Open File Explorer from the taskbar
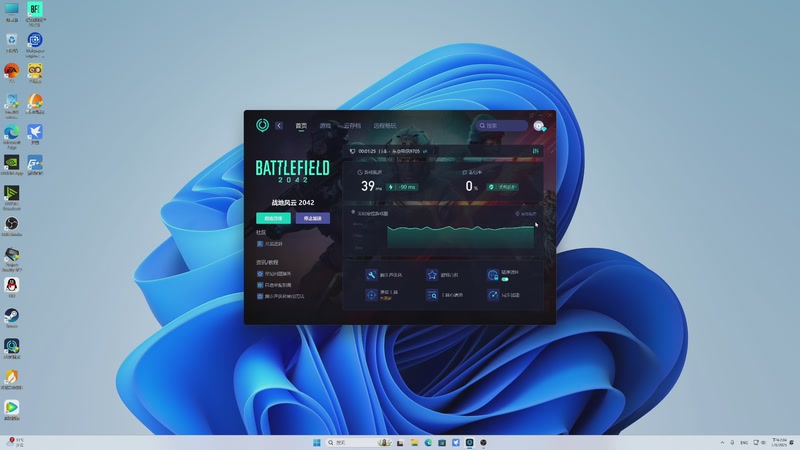The height and width of the screenshot is (450, 800). [414, 442]
